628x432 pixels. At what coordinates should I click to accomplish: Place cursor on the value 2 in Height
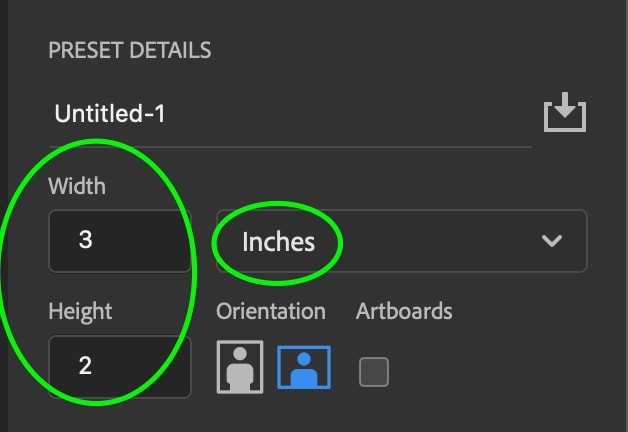point(85,366)
